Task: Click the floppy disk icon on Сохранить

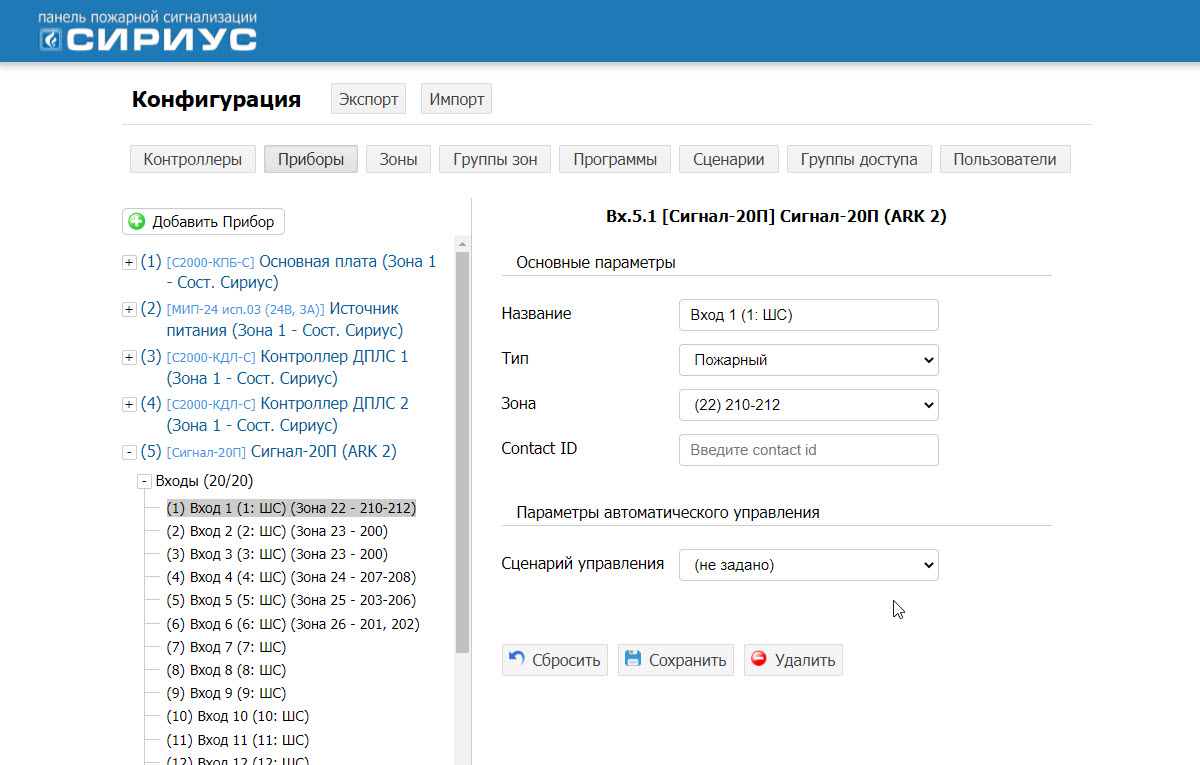Action: (x=632, y=659)
